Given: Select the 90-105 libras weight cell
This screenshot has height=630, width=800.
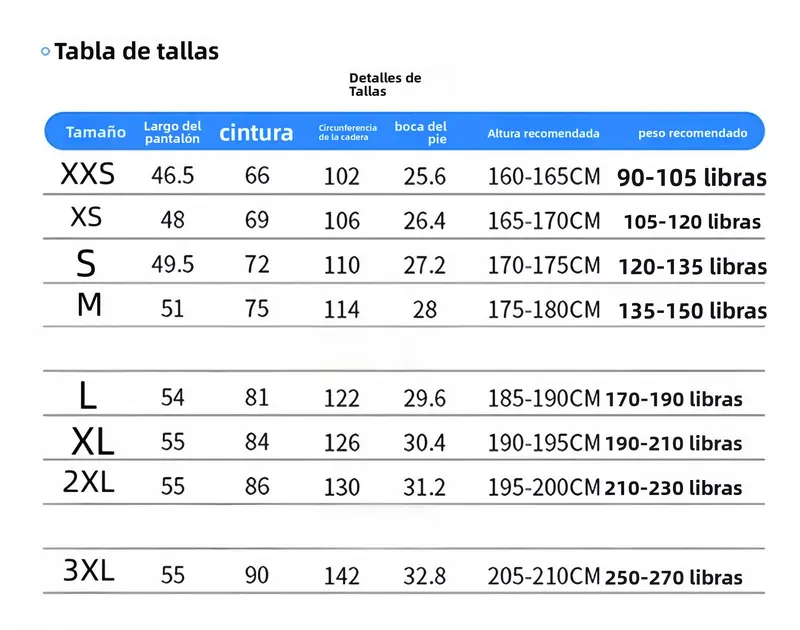Looking at the screenshot, I should pyautogui.click(x=691, y=178).
